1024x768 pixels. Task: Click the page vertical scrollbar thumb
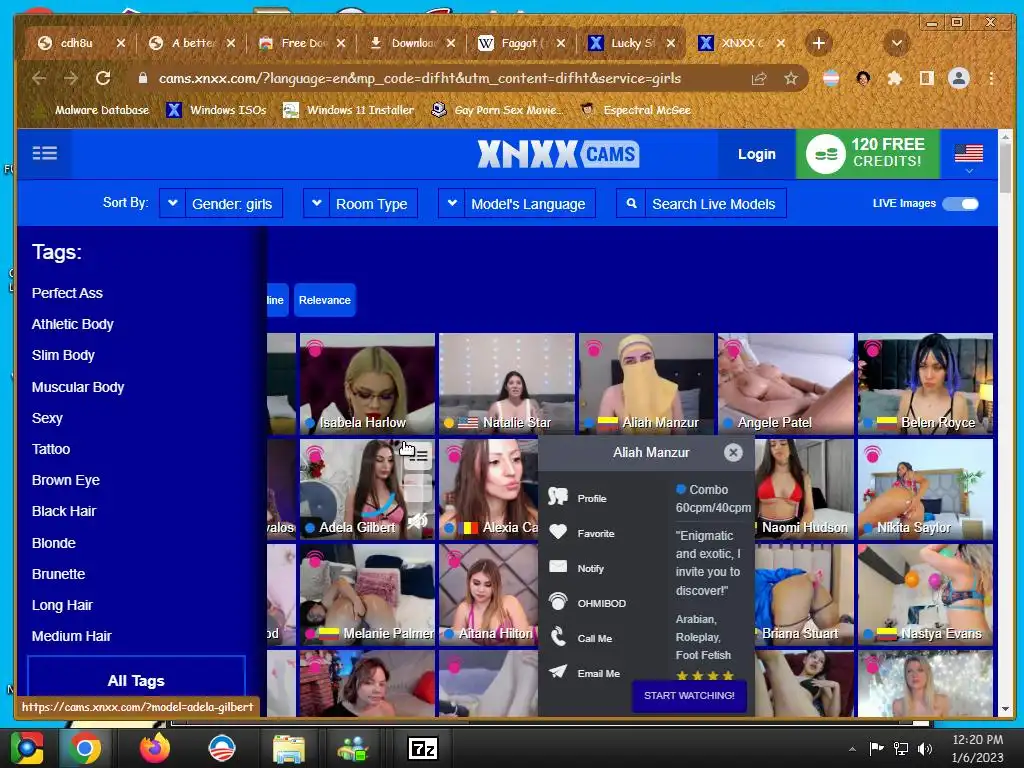pos(1005,168)
